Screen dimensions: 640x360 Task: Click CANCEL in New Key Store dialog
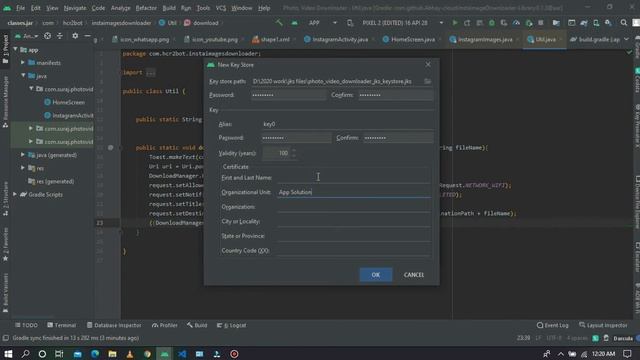pos(413,275)
